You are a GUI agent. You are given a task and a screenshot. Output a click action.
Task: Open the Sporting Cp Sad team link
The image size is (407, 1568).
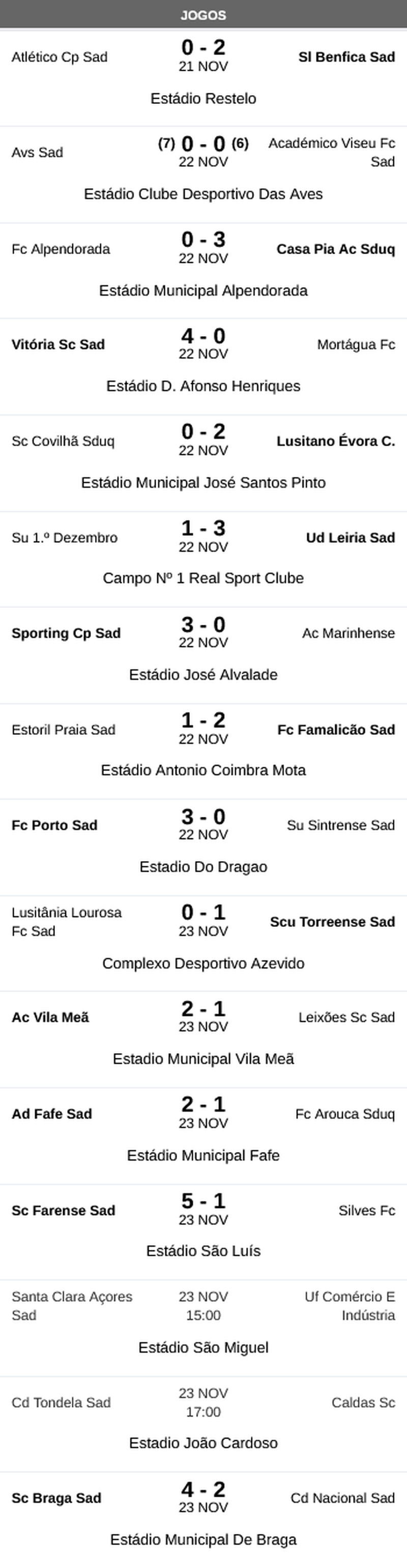pos(66,633)
